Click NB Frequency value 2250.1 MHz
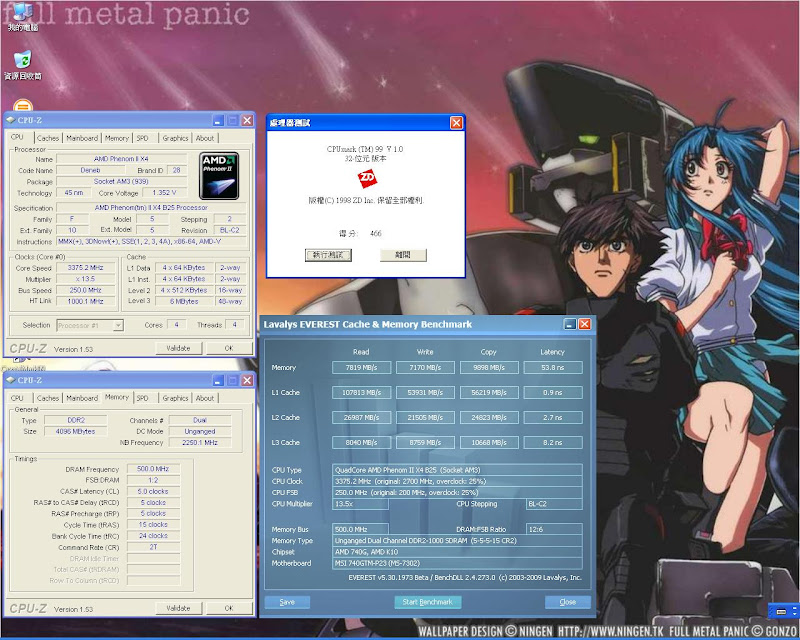 [200, 442]
